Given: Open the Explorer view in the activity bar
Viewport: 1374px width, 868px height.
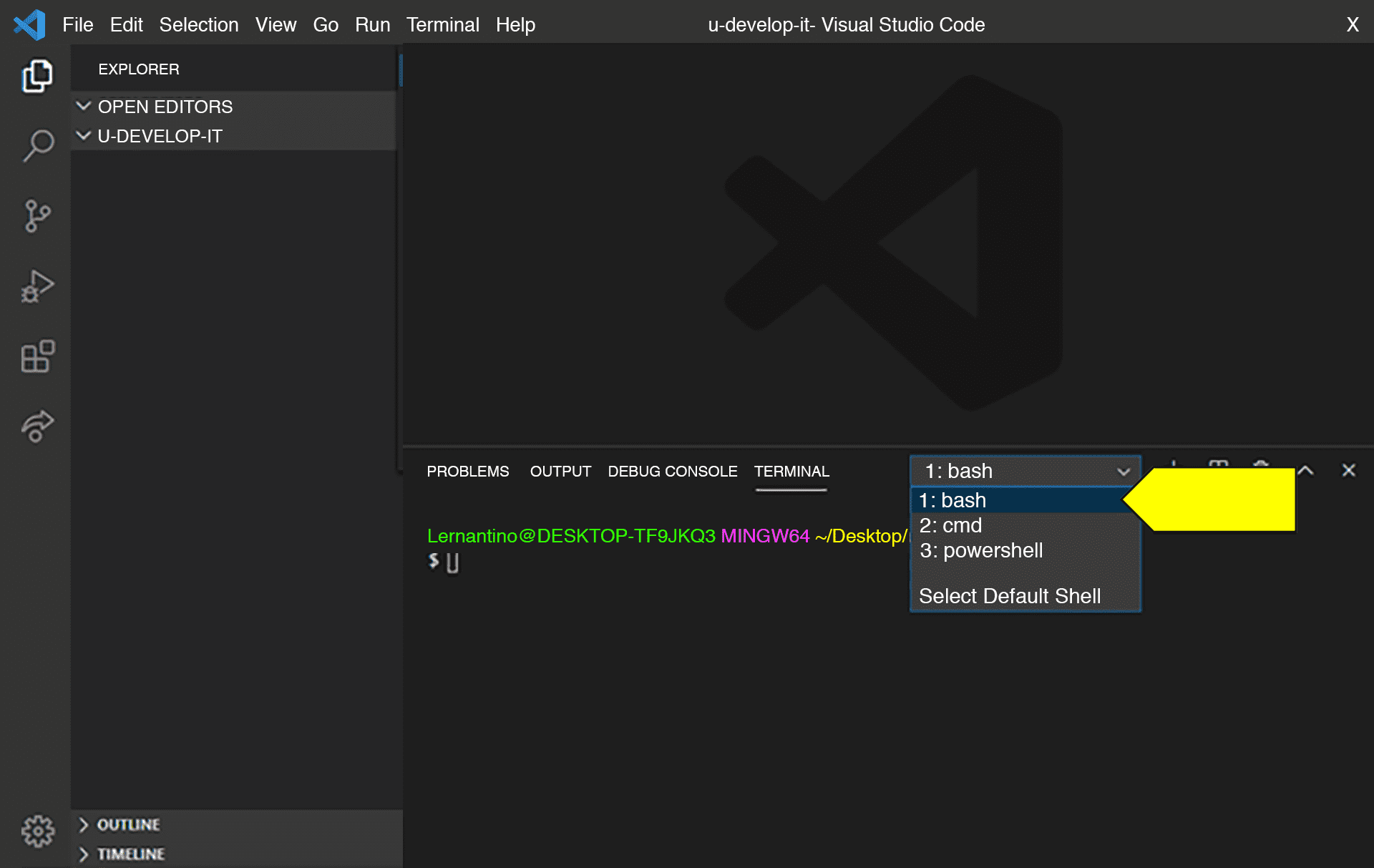Looking at the screenshot, I should [x=37, y=77].
